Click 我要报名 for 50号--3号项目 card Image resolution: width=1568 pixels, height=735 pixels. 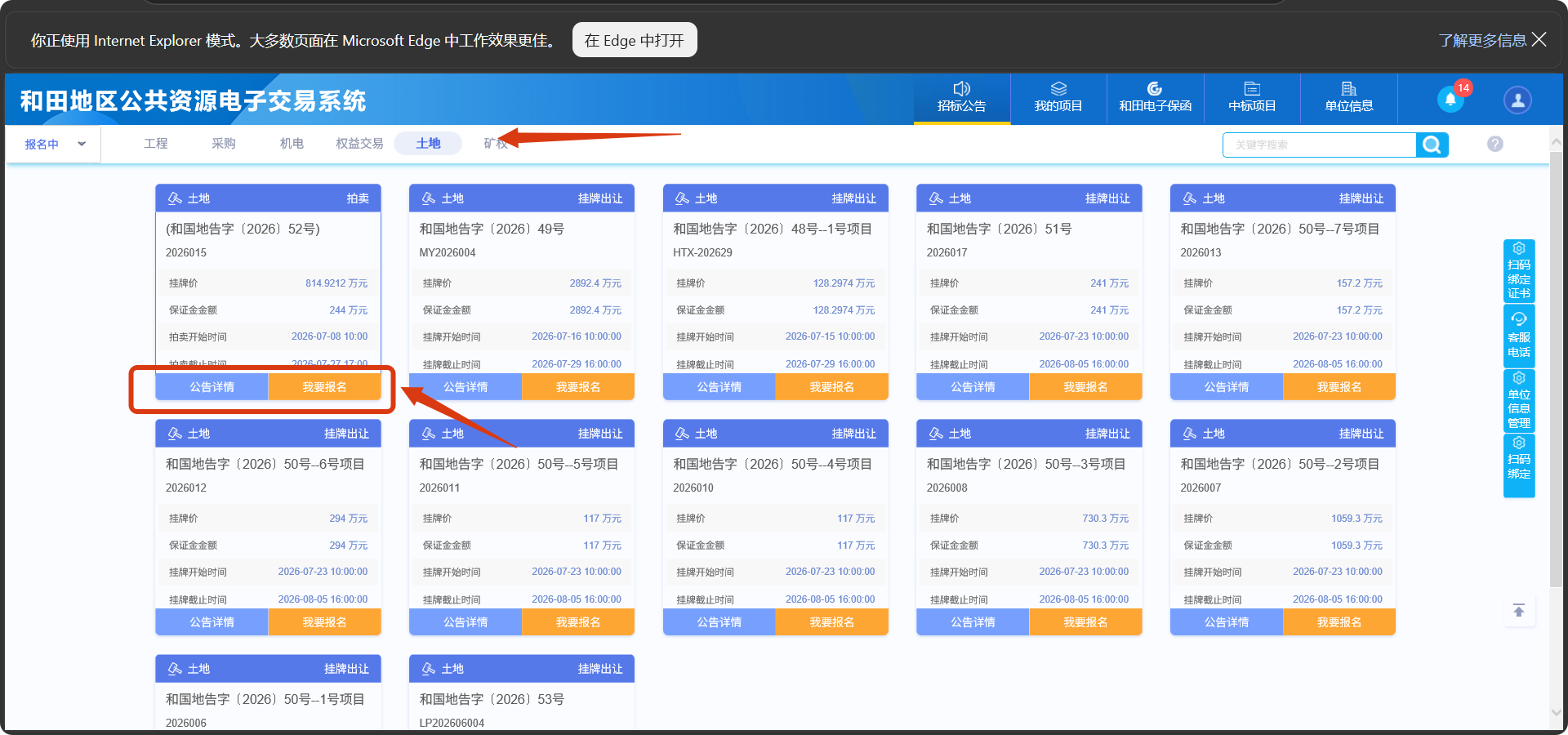[x=1085, y=622]
